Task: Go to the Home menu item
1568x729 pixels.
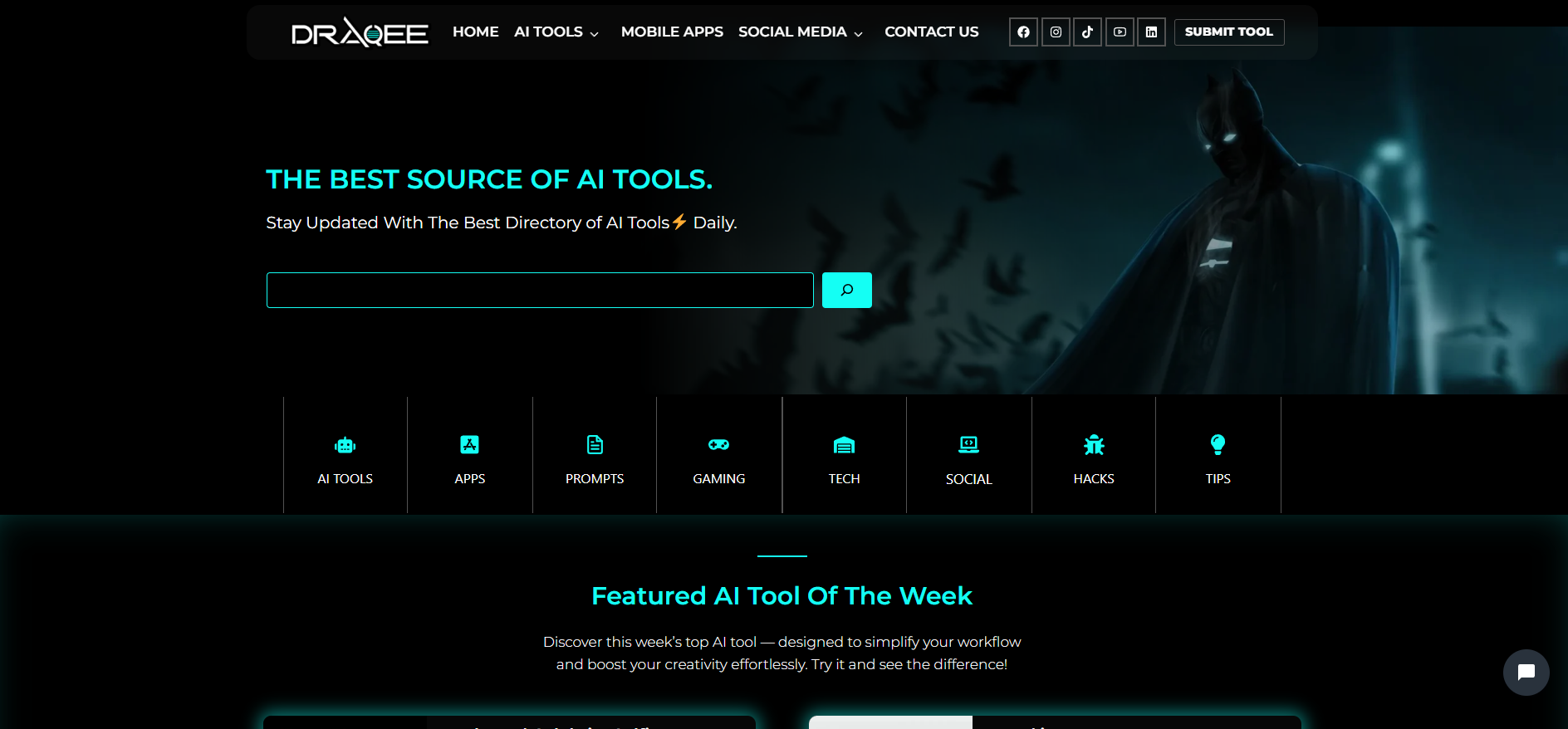Action: 475,32
